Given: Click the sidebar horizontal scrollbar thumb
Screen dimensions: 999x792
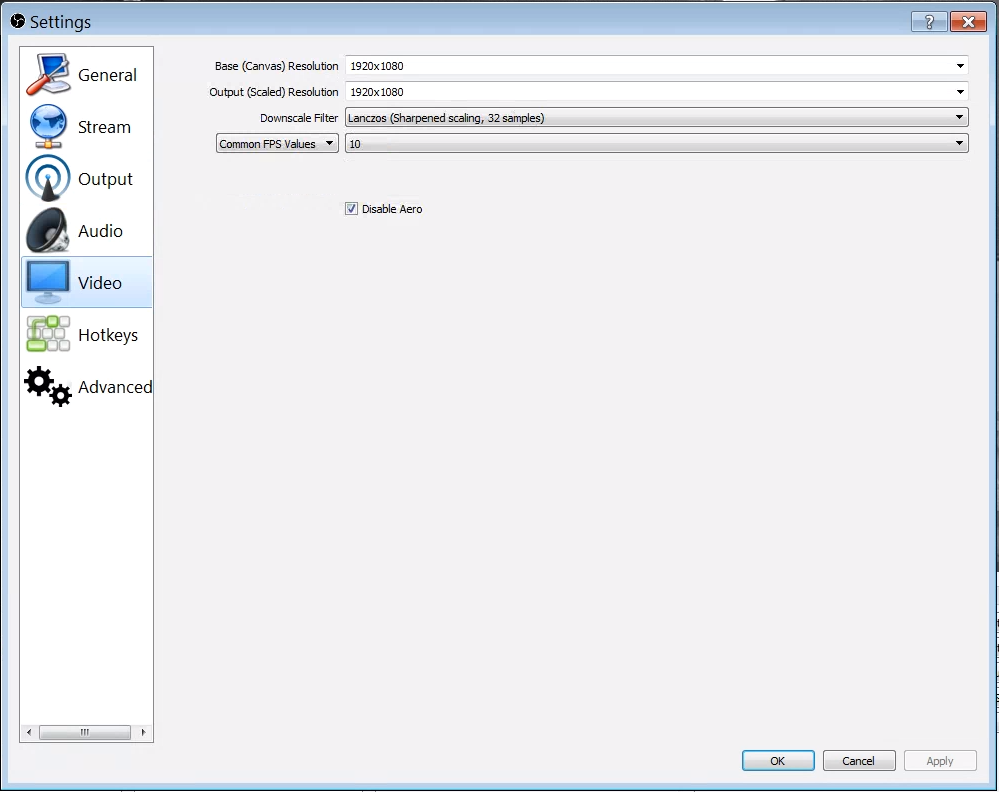Looking at the screenshot, I should (x=85, y=732).
